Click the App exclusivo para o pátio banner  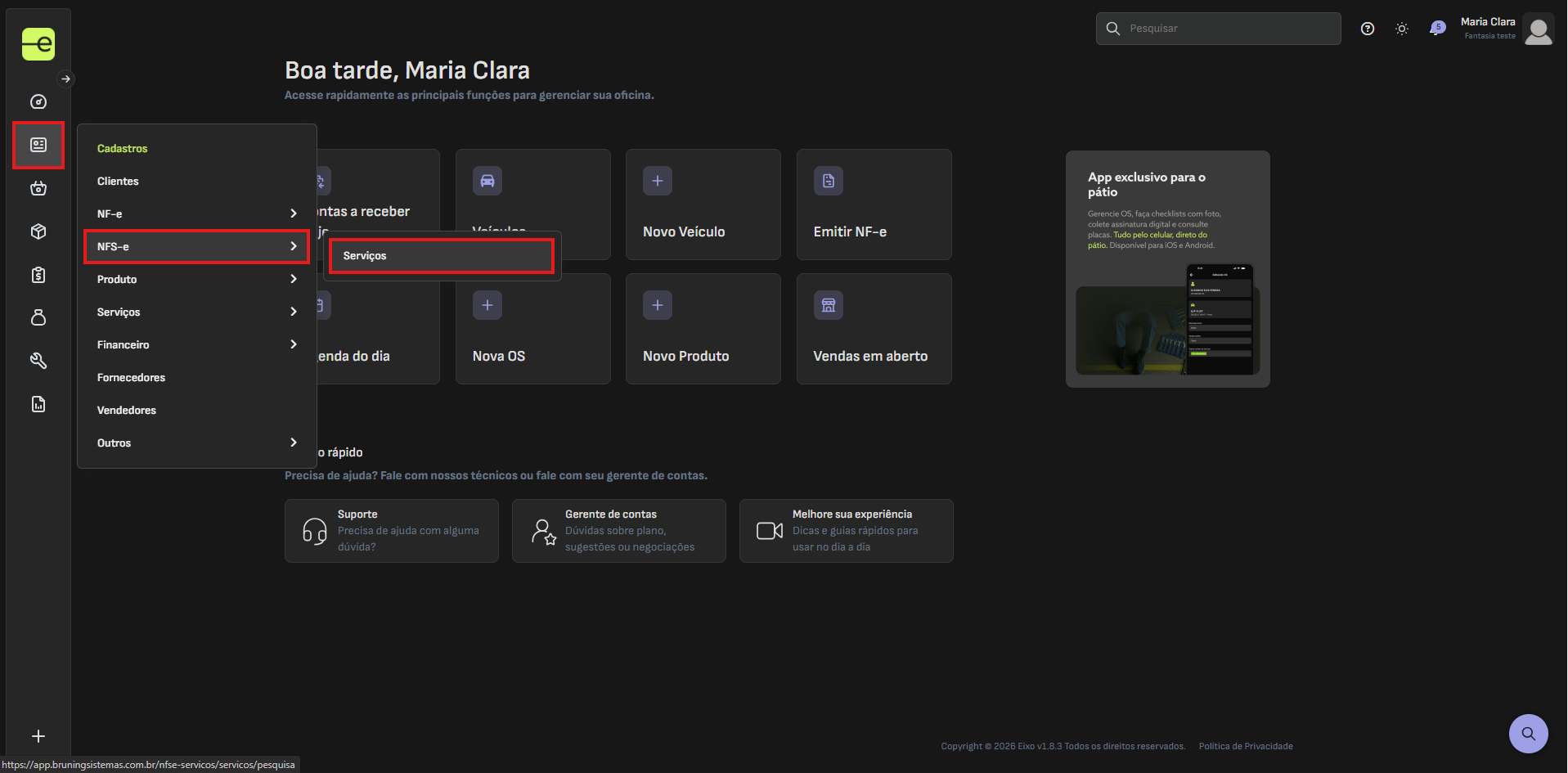point(1168,269)
